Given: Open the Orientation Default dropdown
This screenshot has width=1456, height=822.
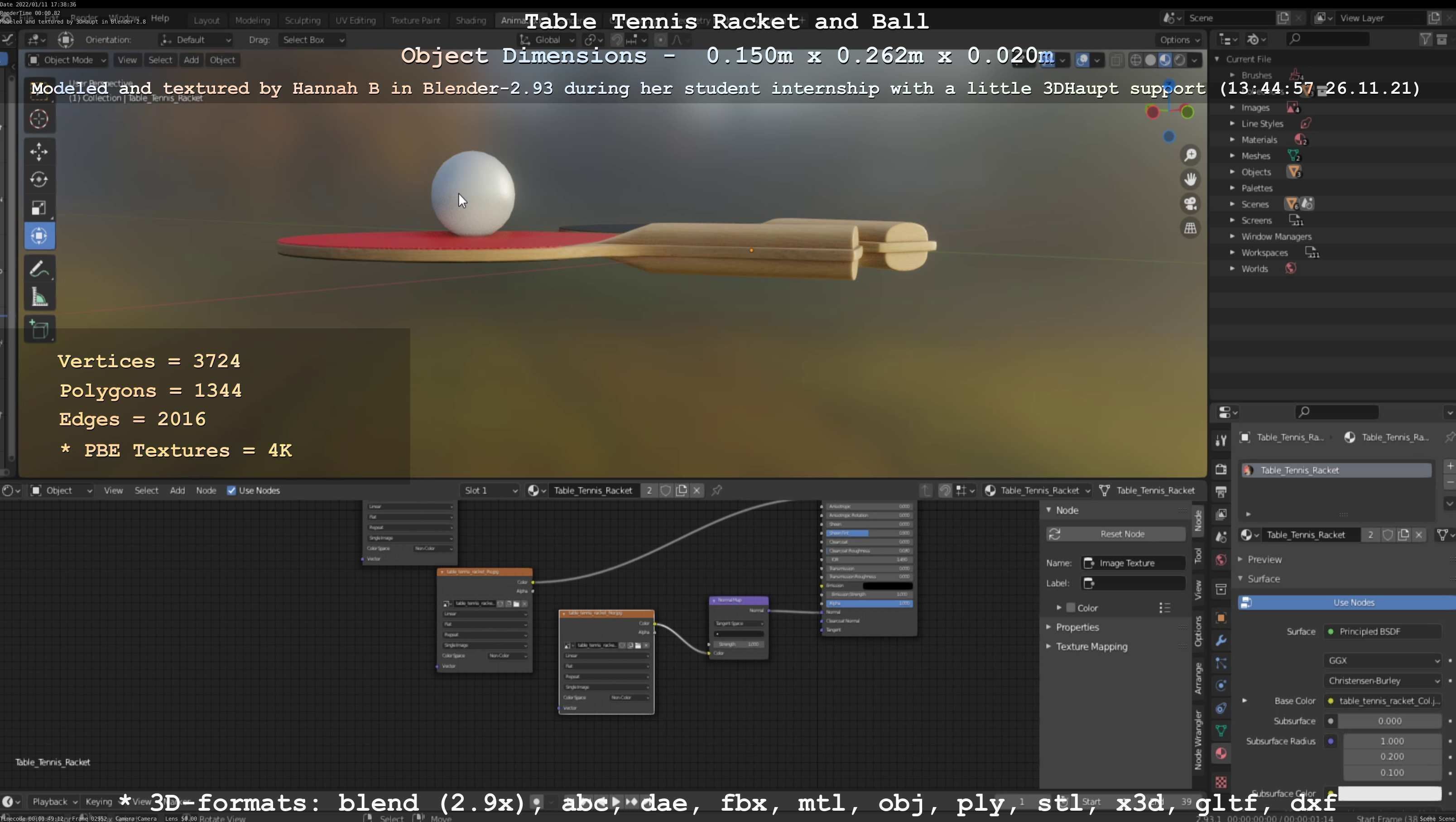Looking at the screenshot, I should [196, 39].
